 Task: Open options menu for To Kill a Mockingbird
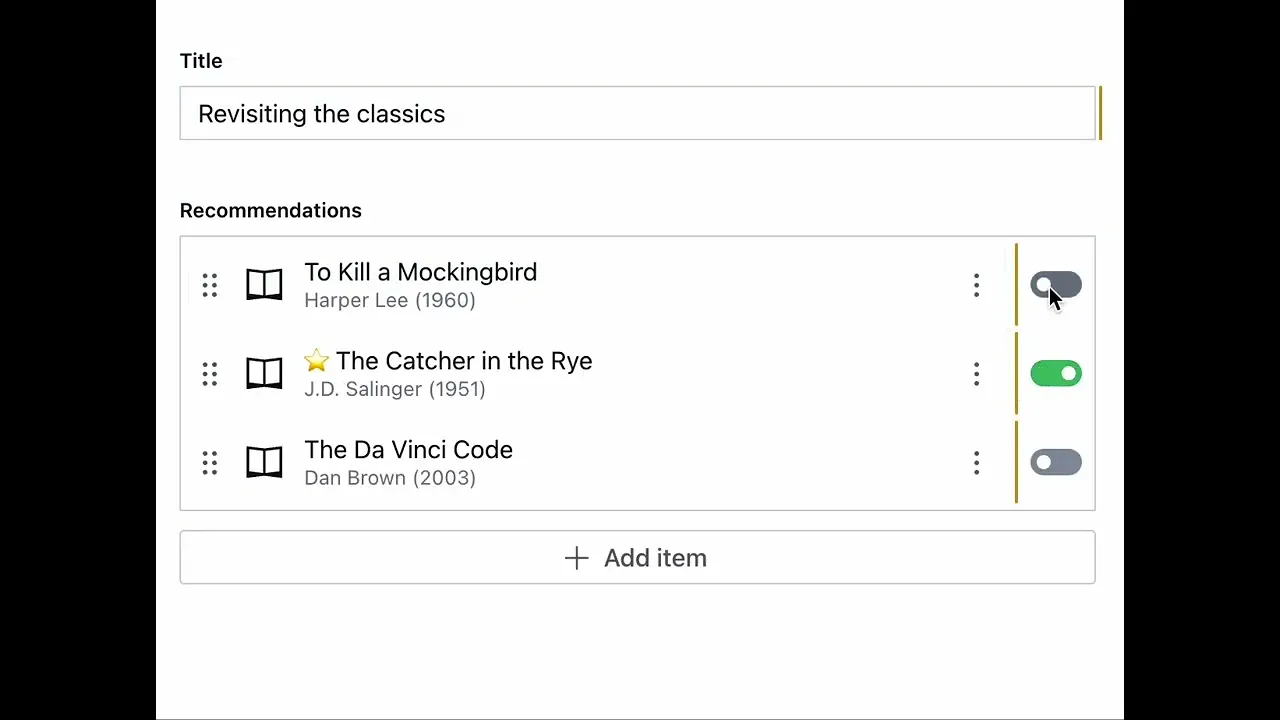click(x=977, y=286)
